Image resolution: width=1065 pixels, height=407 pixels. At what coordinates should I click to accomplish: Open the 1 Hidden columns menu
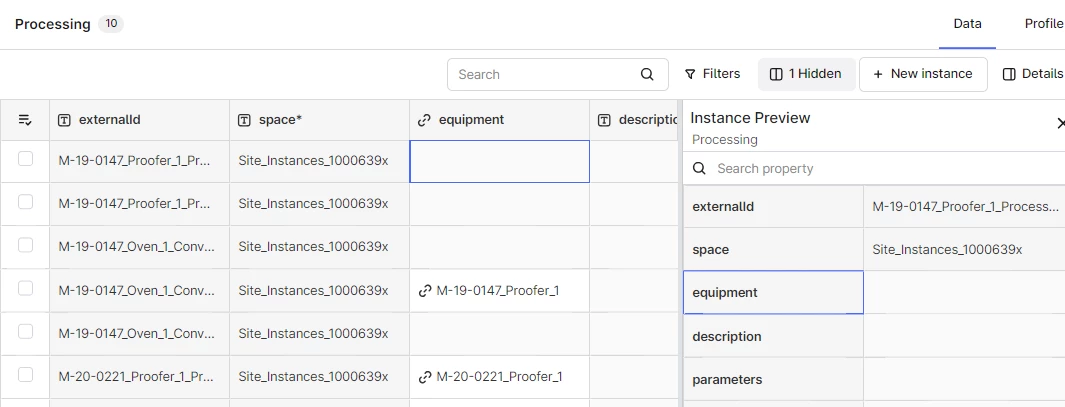806,74
